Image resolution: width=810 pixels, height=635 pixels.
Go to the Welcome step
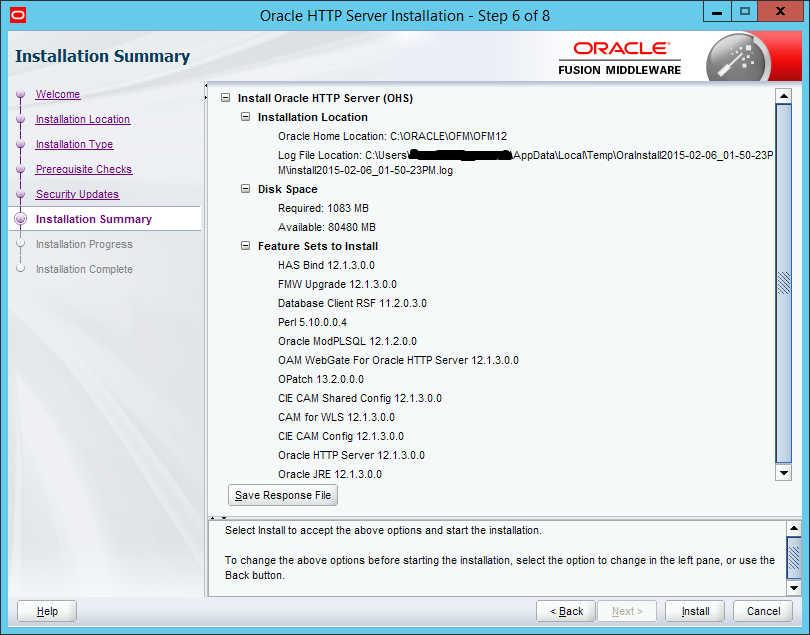click(x=58, y=95)
